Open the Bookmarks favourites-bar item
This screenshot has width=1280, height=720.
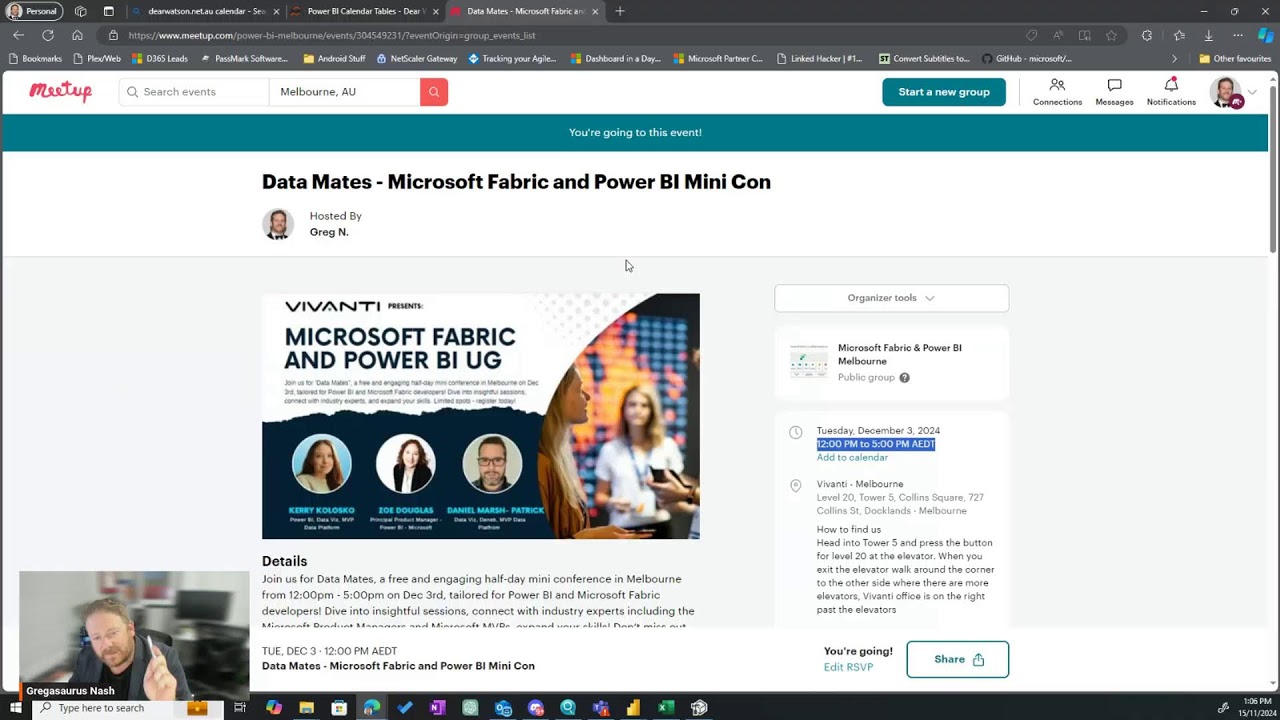point(34,58)
